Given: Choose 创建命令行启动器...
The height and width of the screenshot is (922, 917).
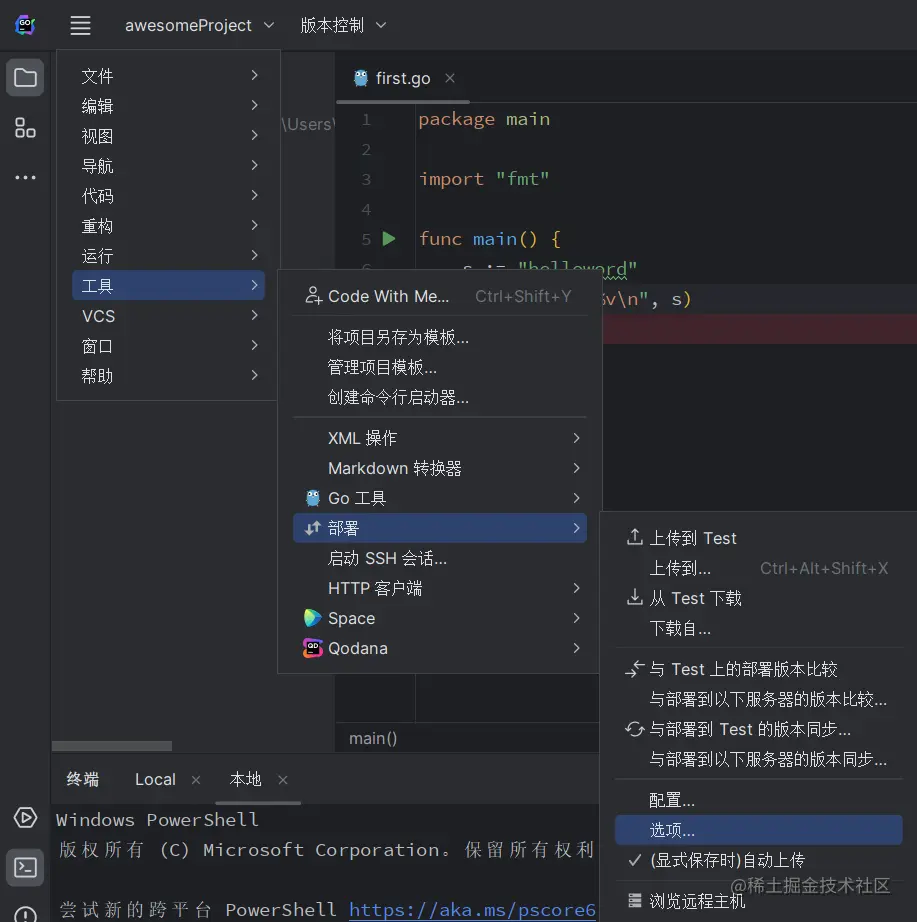Looking at the screenshot, I should [x=439, y=397].
